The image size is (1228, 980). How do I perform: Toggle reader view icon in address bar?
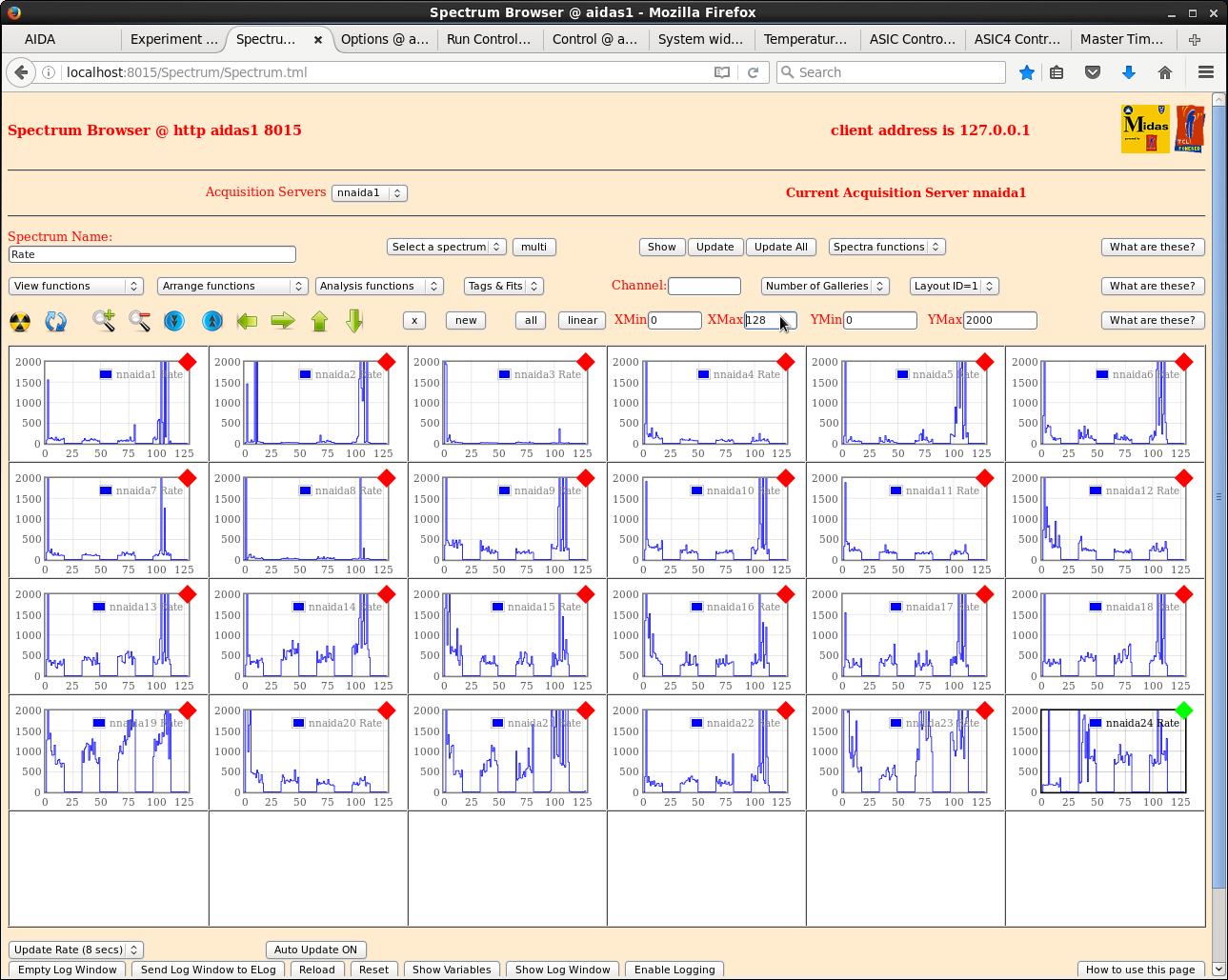(722, 72)
